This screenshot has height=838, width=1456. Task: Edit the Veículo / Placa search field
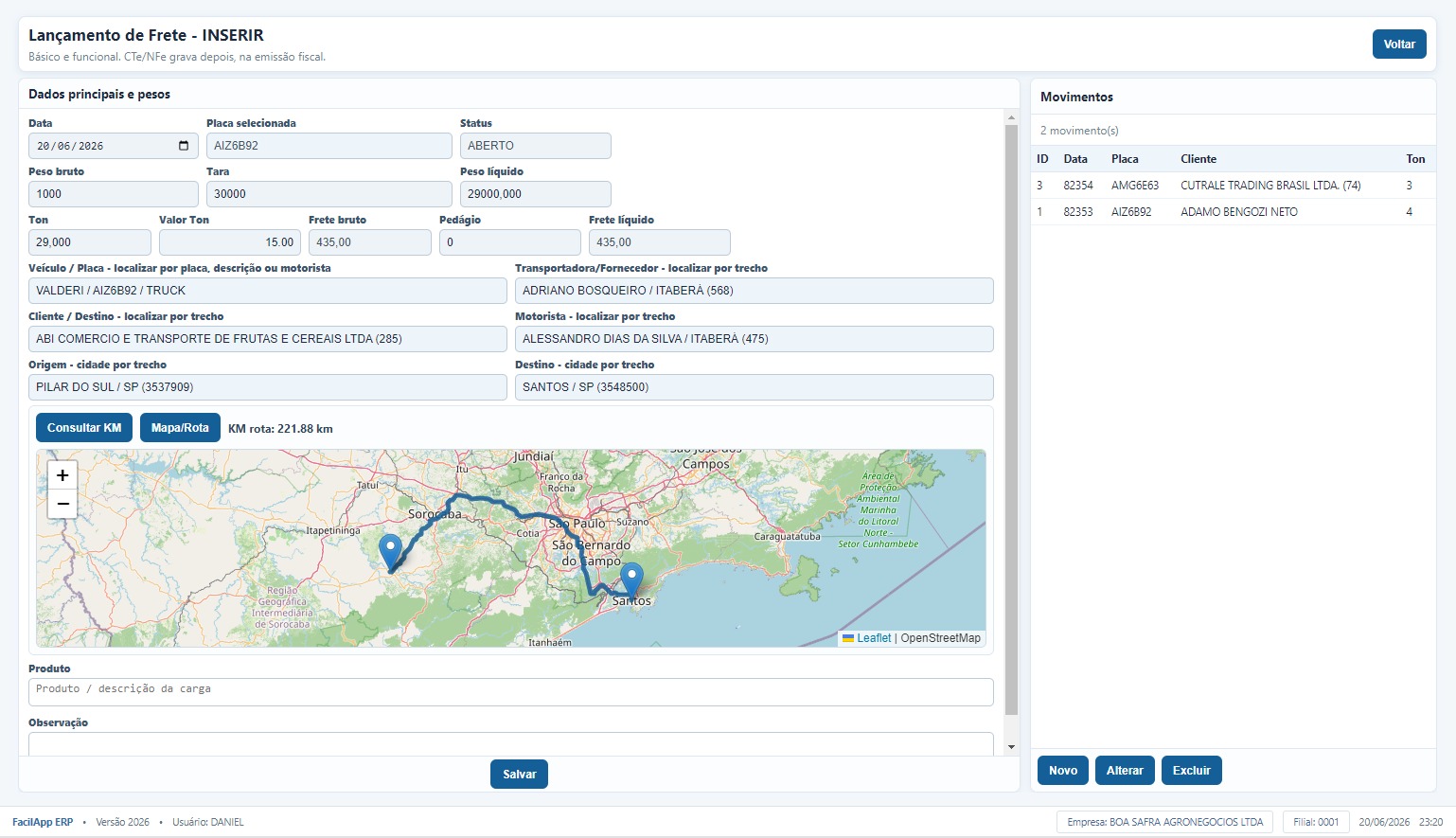pos(268,291)
